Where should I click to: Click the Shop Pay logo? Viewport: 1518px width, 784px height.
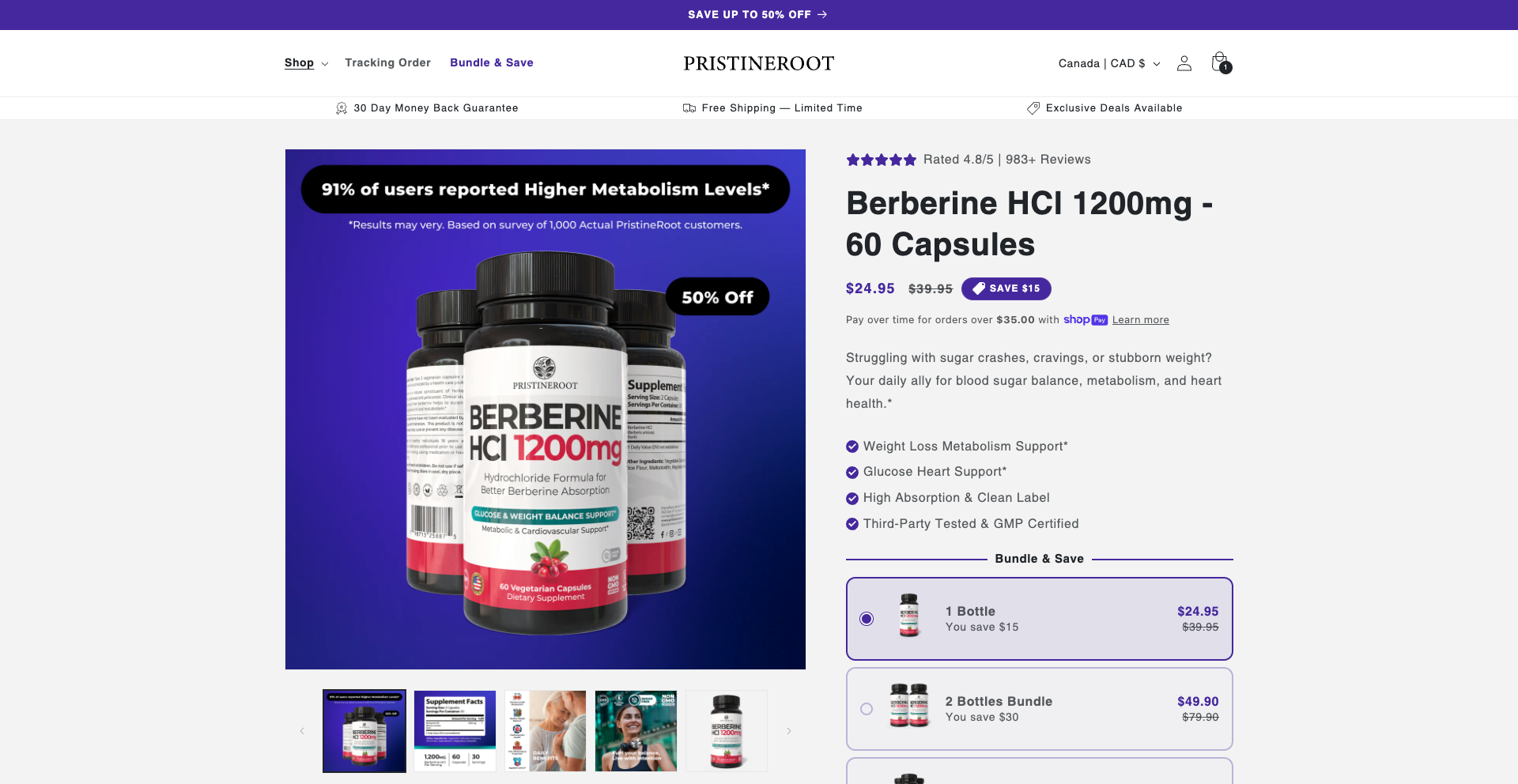1086,320
